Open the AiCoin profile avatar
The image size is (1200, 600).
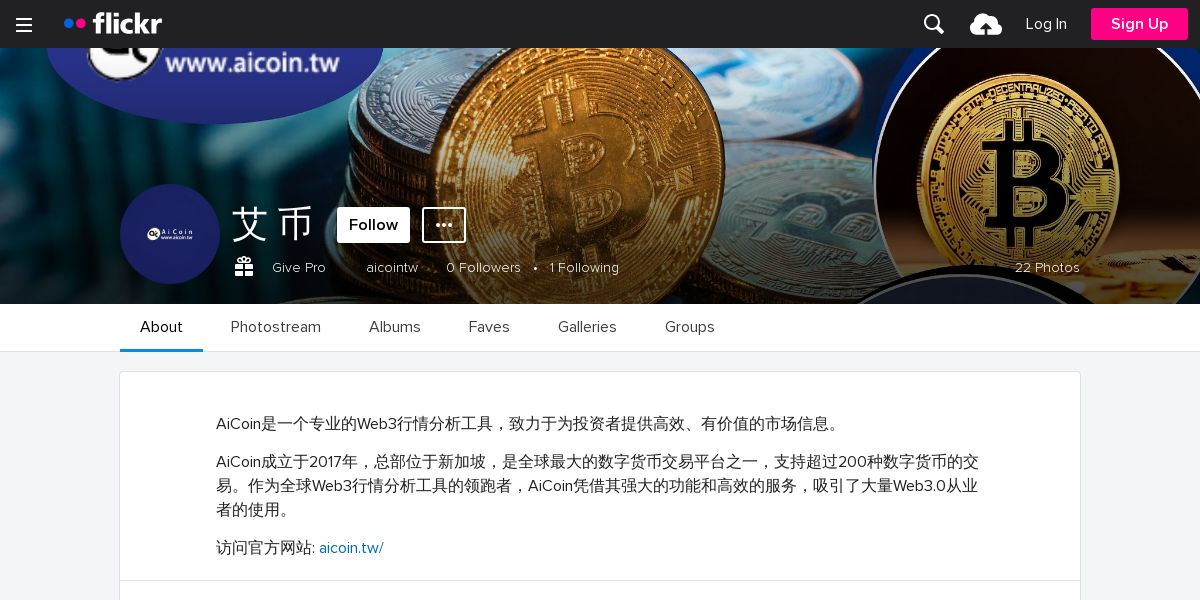[x=170, y=234]
